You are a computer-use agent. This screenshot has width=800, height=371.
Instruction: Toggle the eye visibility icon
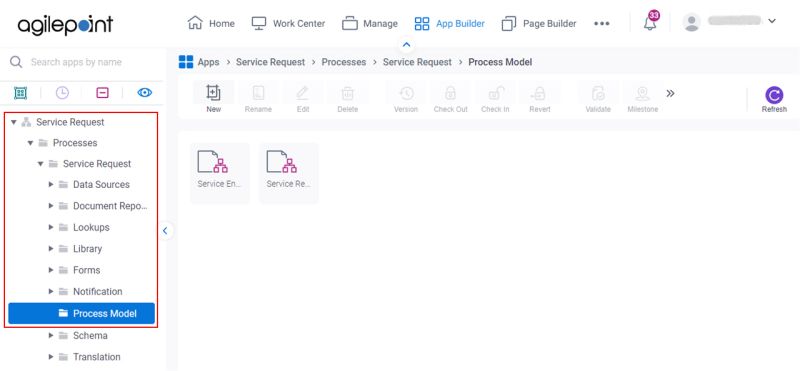(x=145, y=93)
